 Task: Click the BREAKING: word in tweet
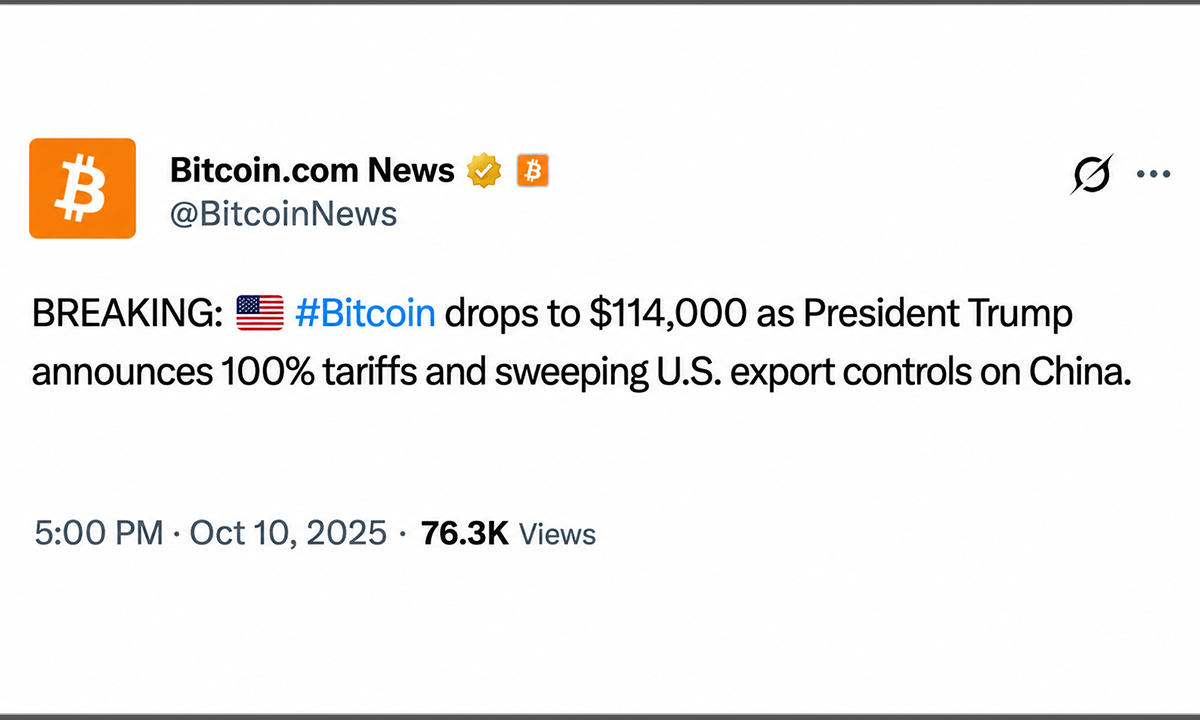pyautogui.click(x=127, y=314)
